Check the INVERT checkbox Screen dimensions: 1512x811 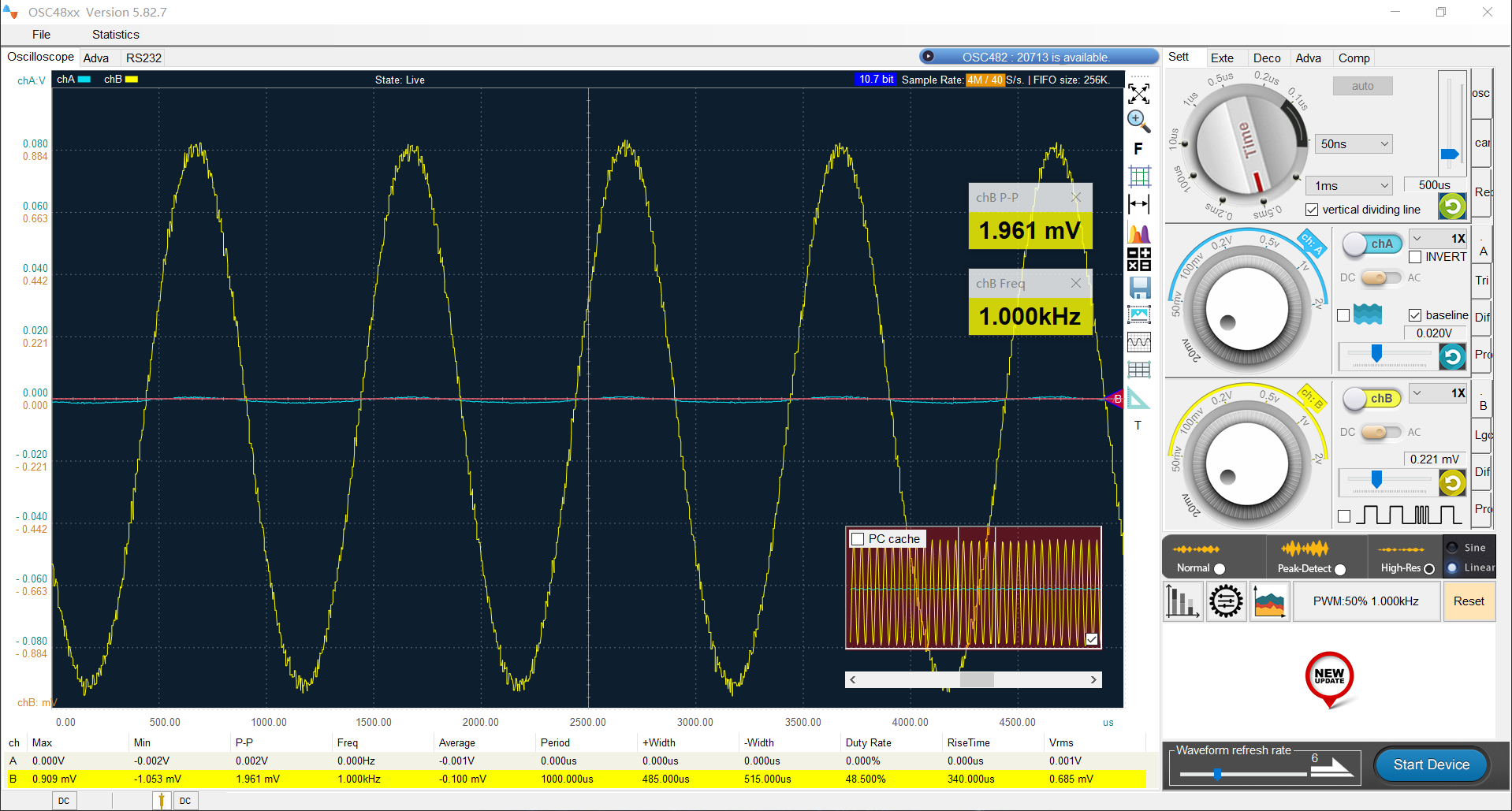tap(1415, 257)
